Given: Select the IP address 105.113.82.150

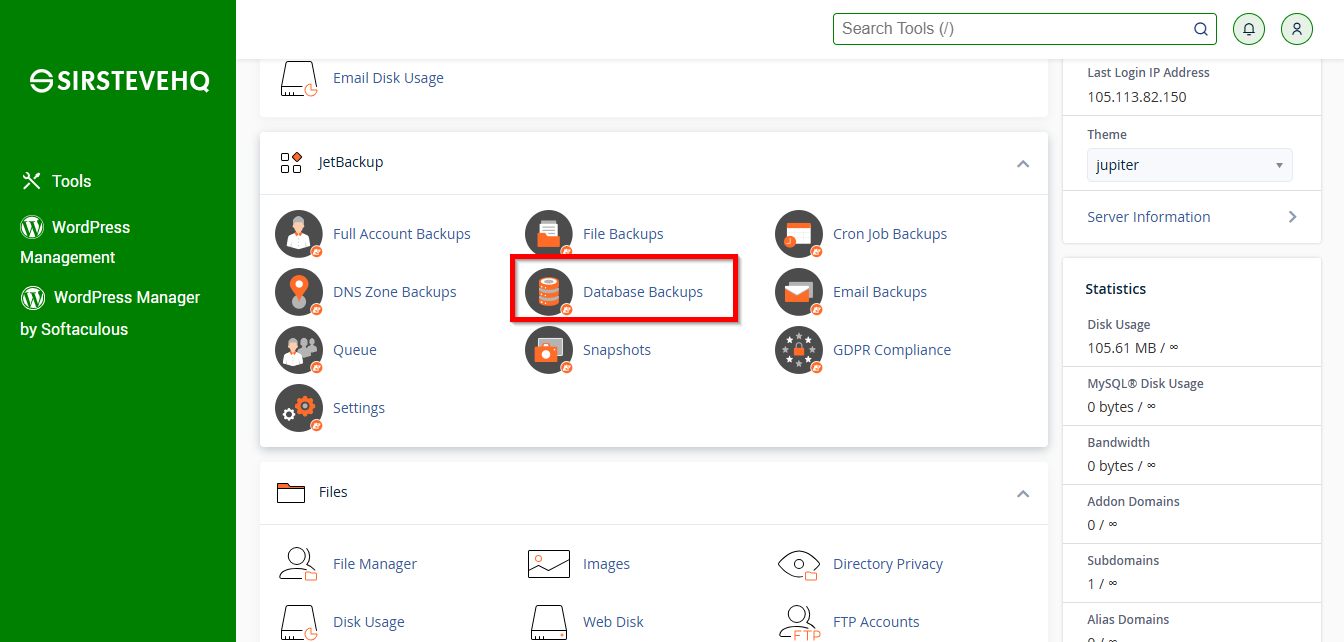Looking at the screenshot, I should point(1137,97).
